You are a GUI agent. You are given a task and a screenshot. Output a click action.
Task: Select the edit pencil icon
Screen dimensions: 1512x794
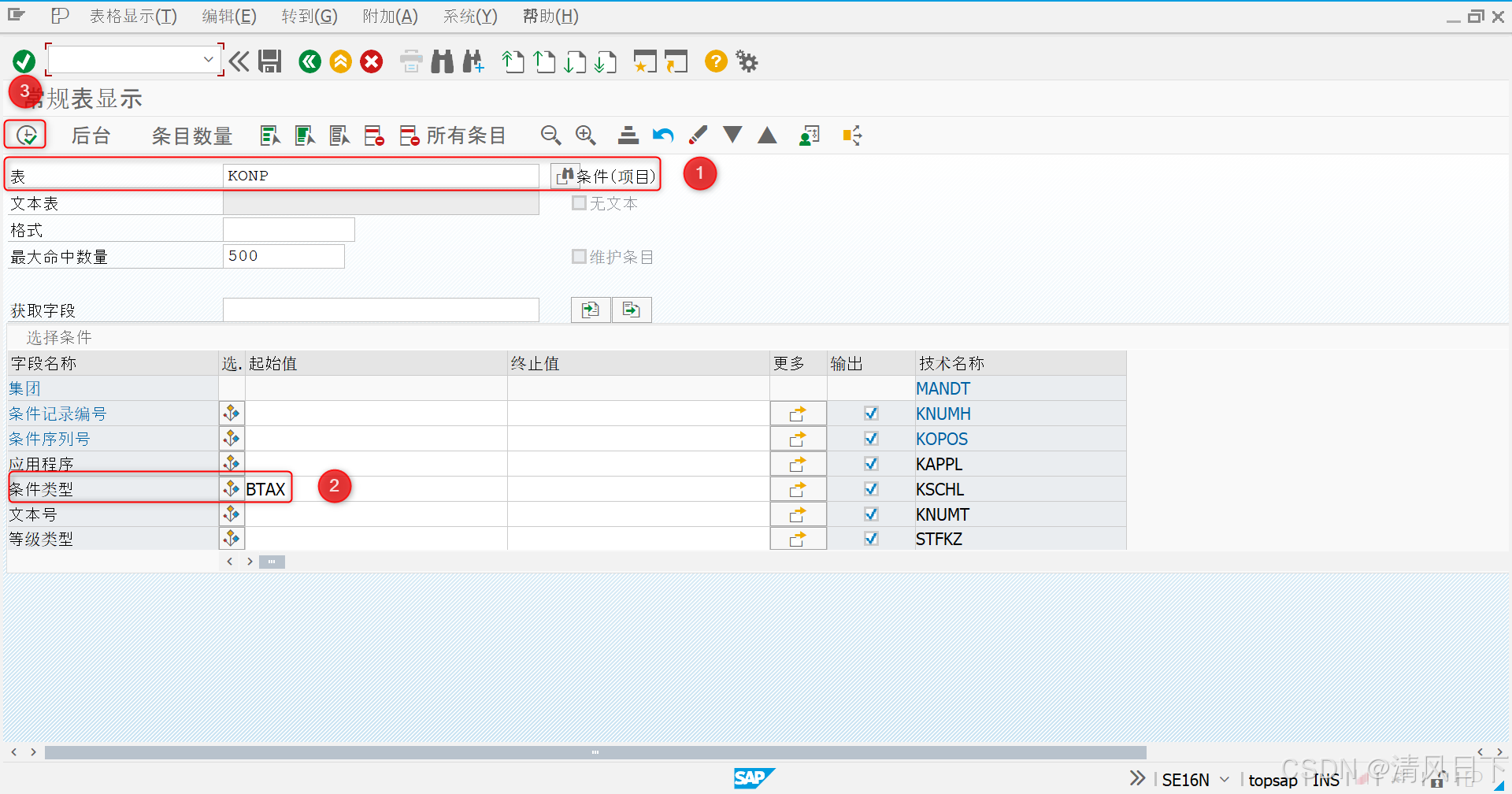(x=697, y=135)
